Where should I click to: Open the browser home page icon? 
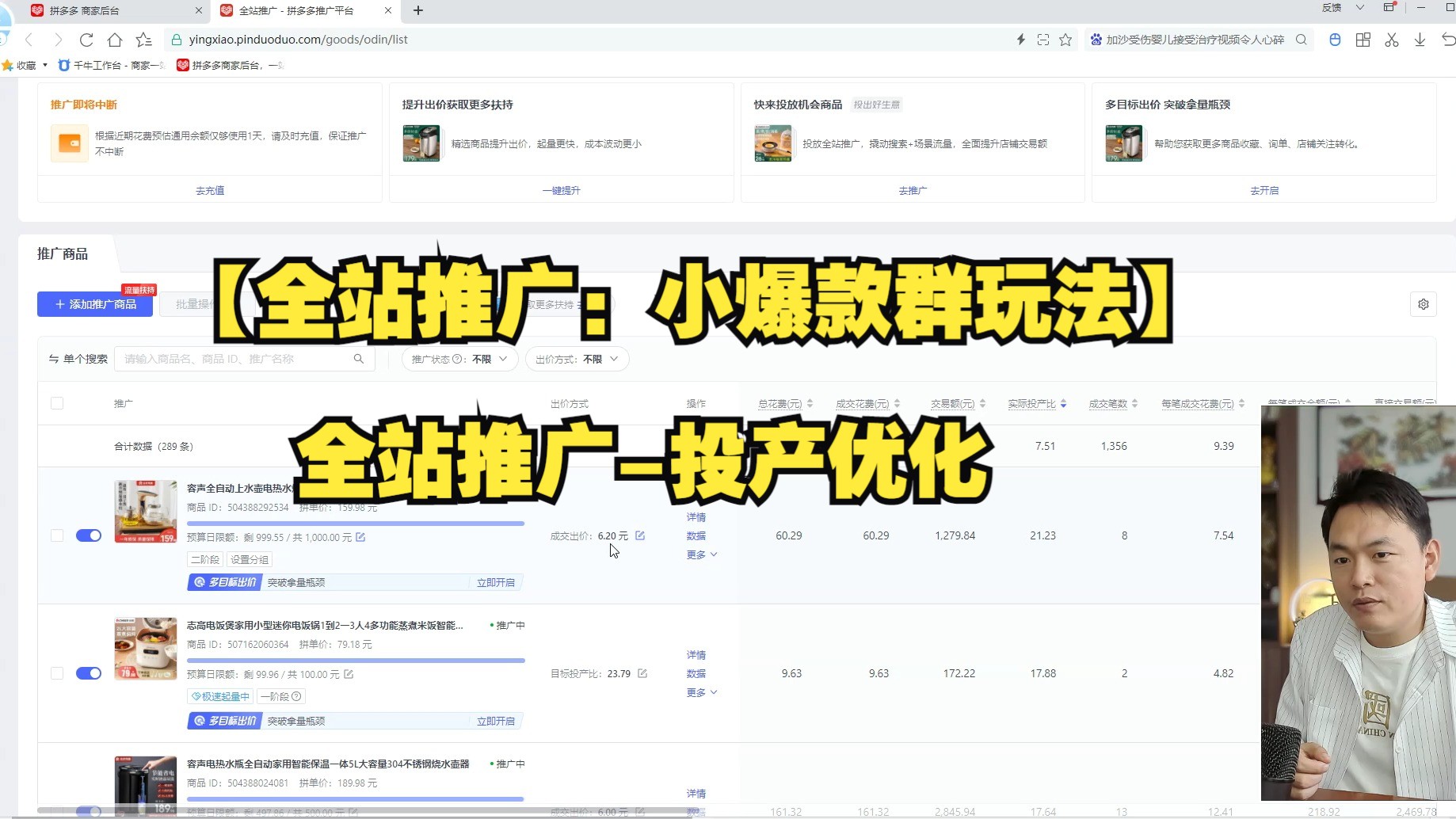[x=115, y=40]
